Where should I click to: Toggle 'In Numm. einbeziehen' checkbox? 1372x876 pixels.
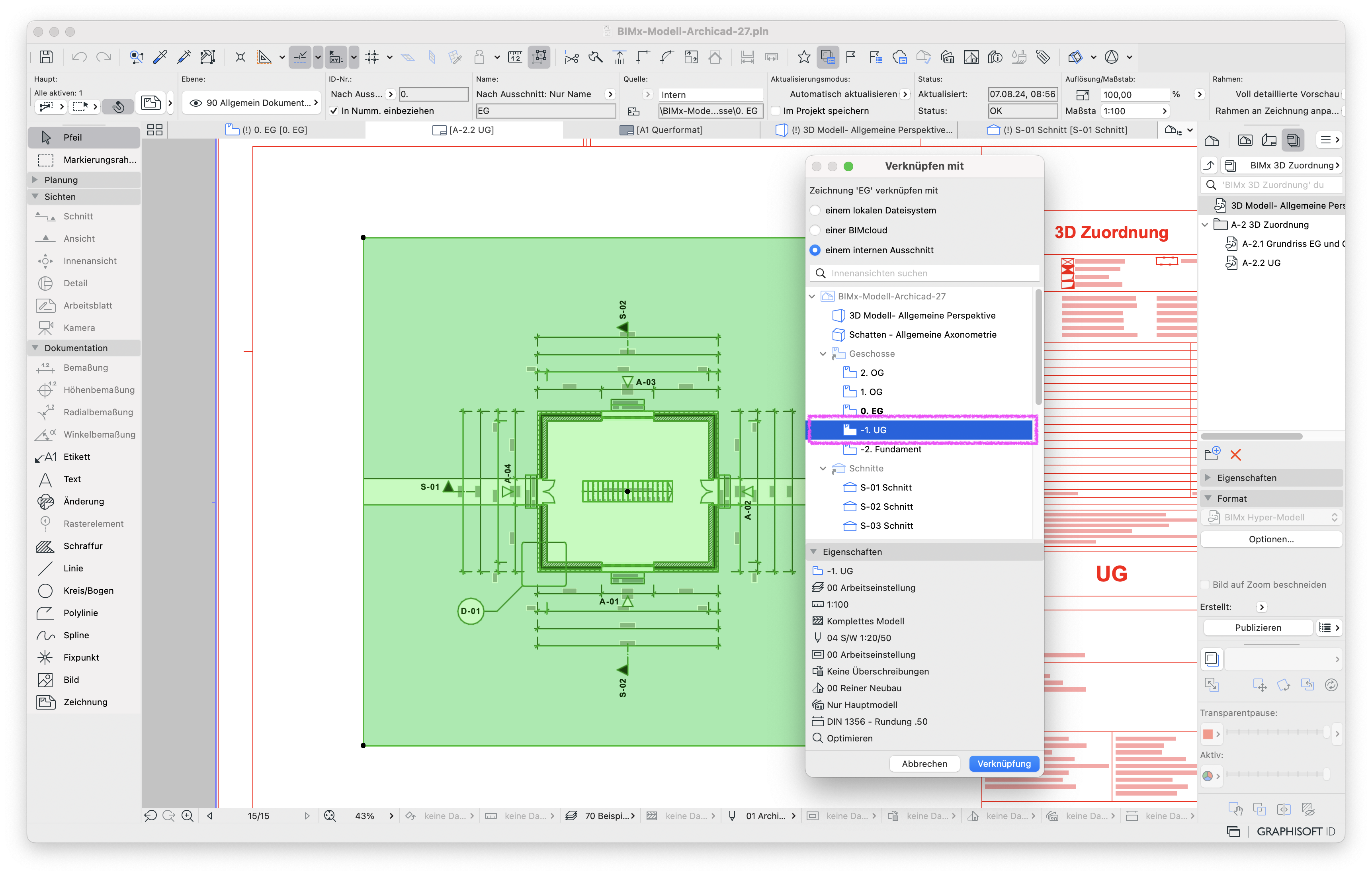tap(334, 111)
